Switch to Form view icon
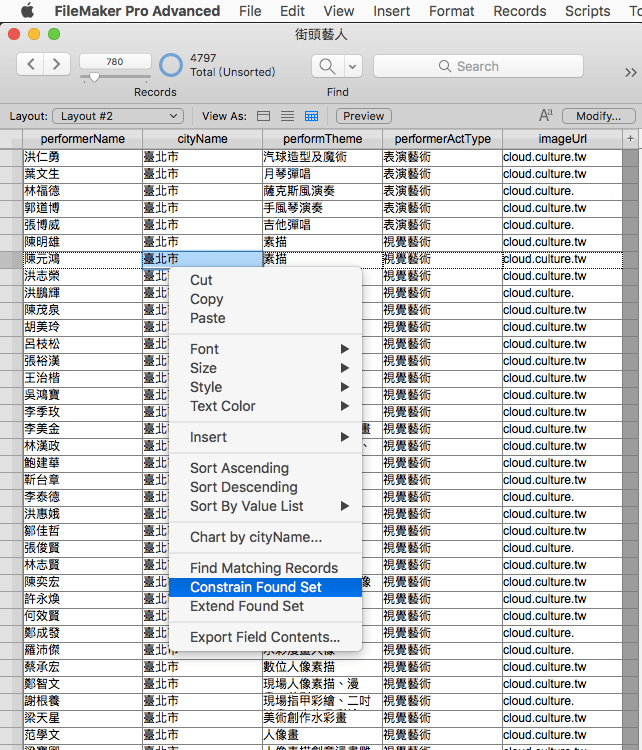Viewport: 642px width, 750px height. 263,116
